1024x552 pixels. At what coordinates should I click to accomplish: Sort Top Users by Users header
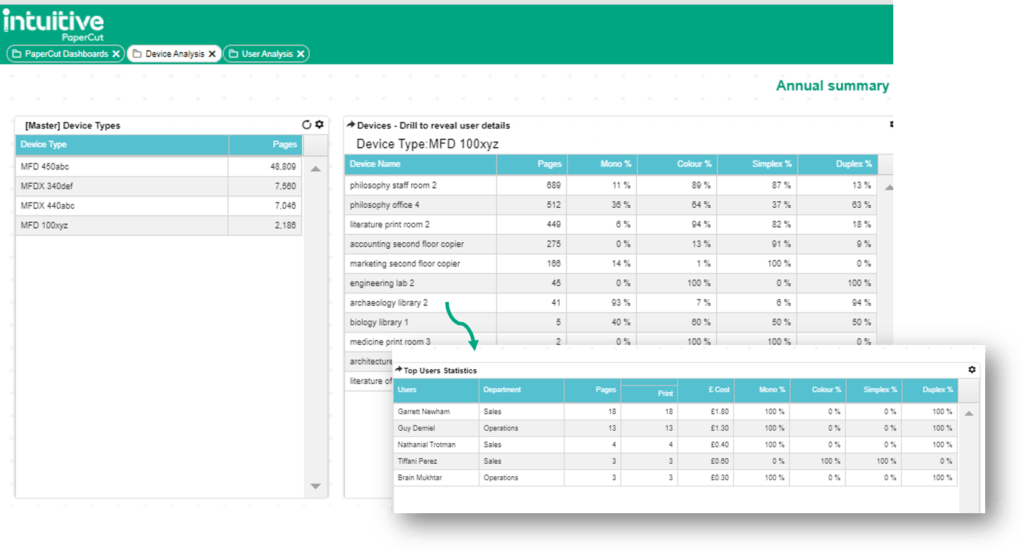coord(436,390)
